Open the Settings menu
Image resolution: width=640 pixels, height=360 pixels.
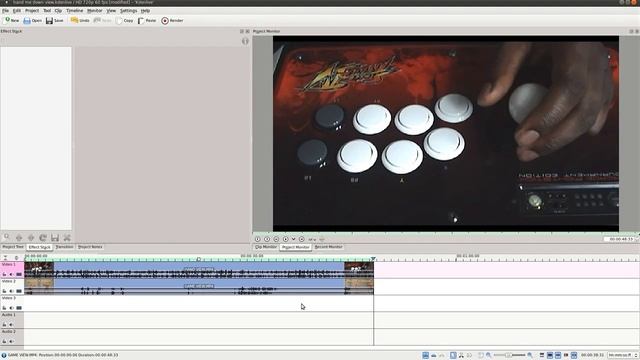coord(129,11)
